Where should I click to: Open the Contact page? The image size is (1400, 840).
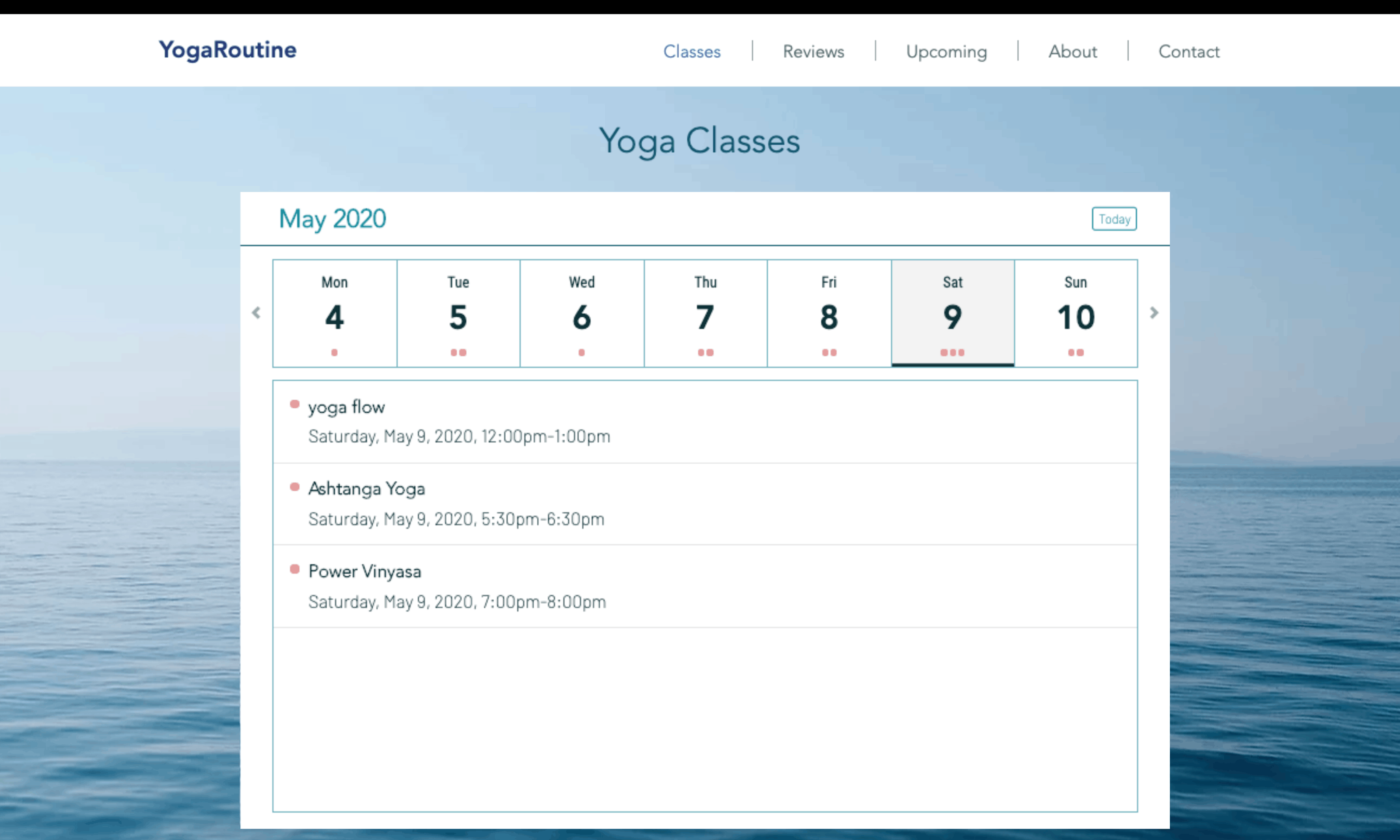[x=1189, y=52]
